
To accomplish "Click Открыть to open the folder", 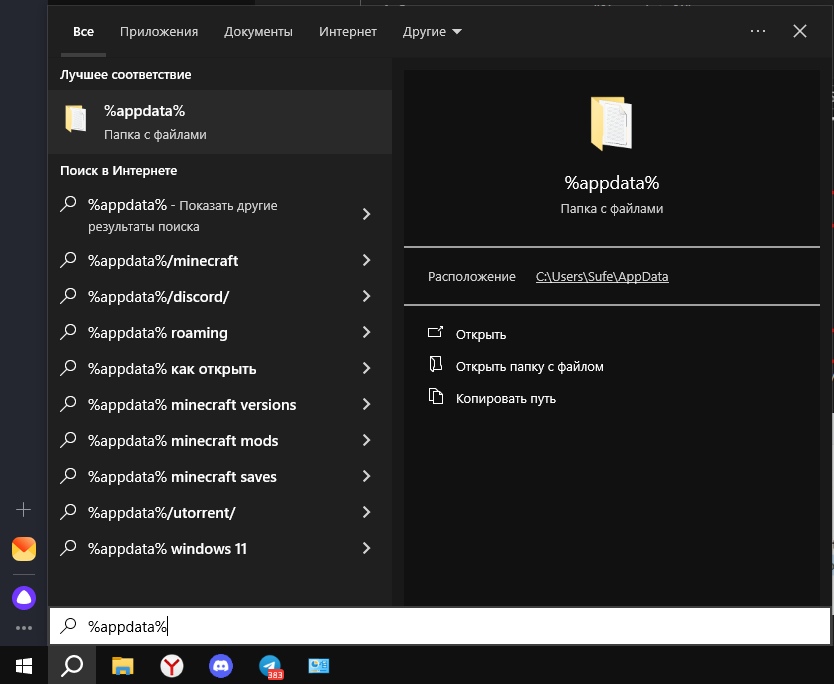I will (481, 335).
